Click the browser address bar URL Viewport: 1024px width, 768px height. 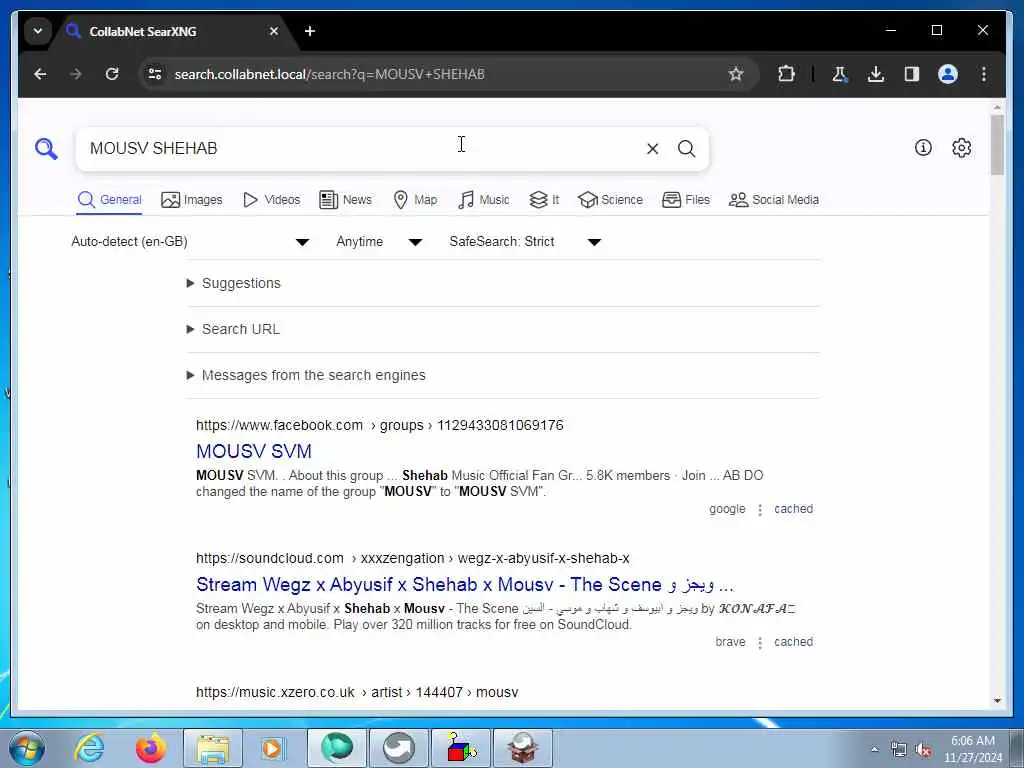(x=329, y=74)
